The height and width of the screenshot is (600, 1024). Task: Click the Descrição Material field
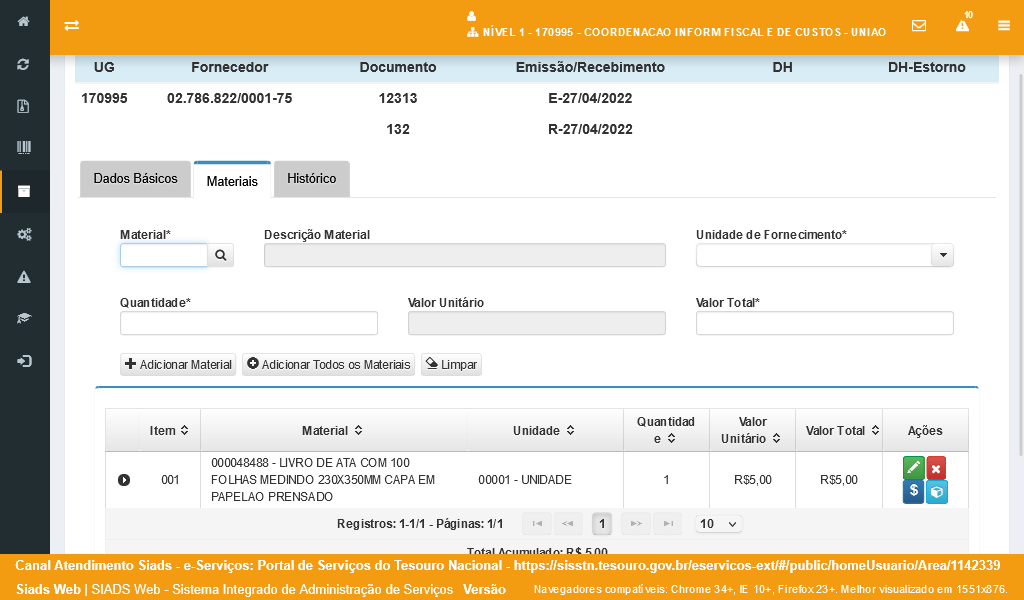465,255
